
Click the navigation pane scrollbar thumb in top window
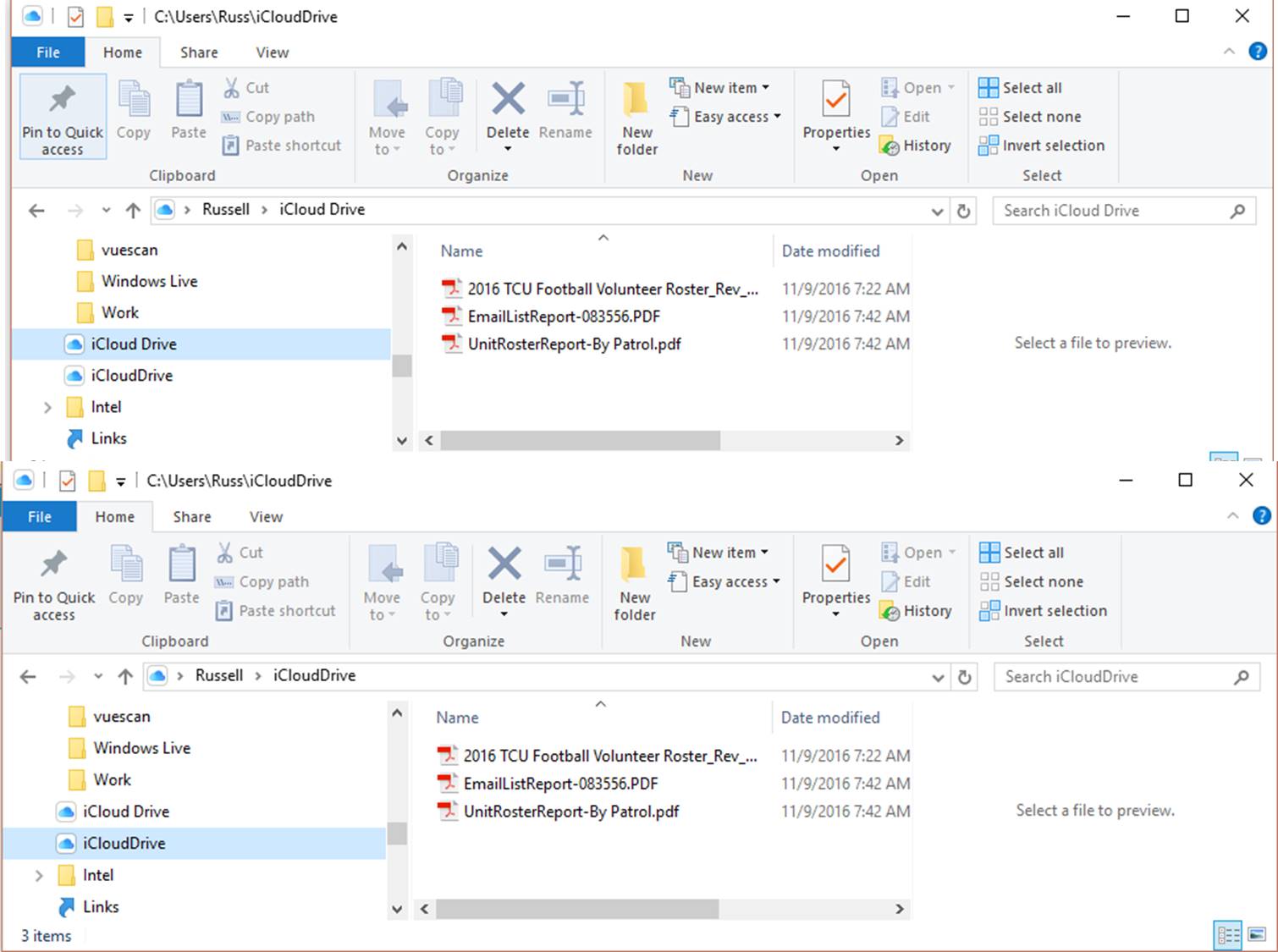[x=402, y=366]
